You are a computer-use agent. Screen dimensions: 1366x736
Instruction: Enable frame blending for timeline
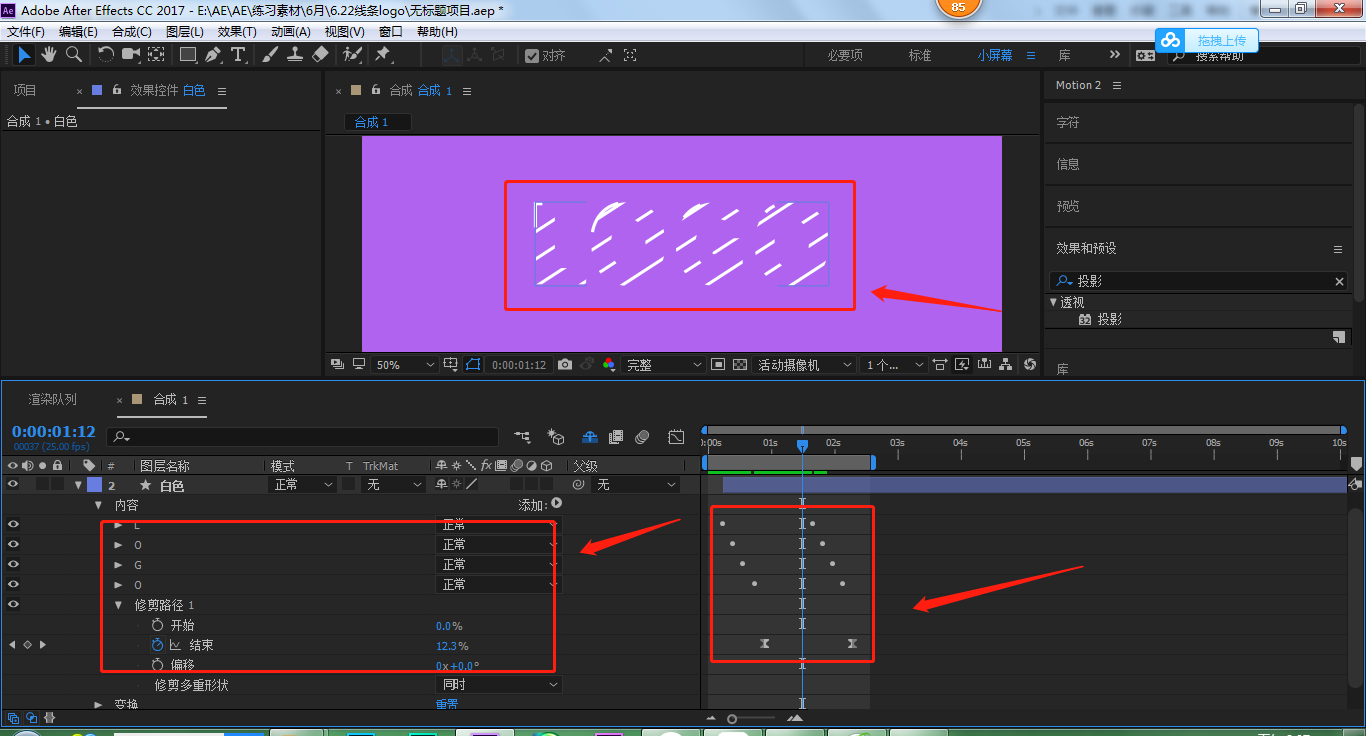[616, 437]
